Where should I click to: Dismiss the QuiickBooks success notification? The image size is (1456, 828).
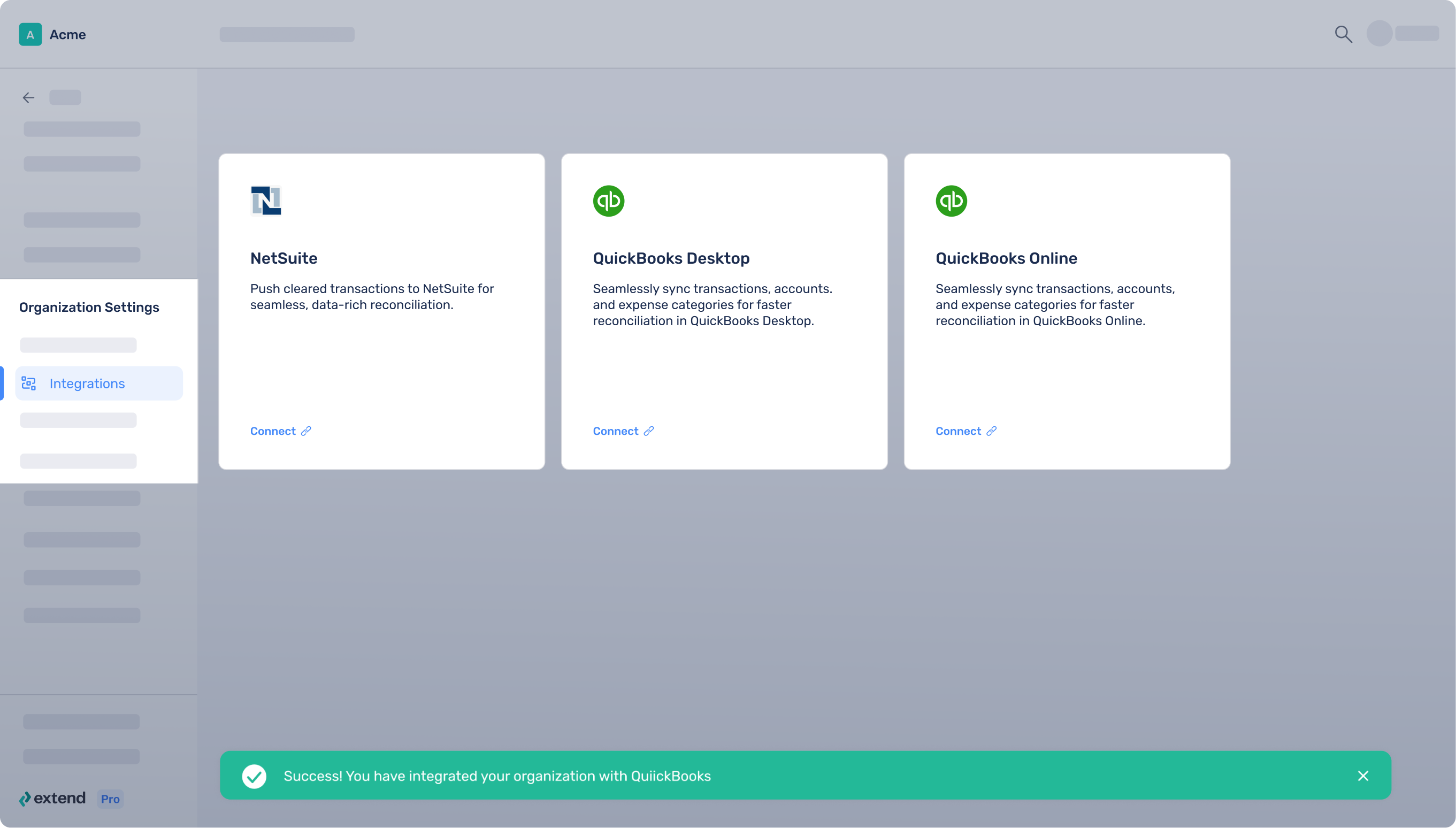pyautogui.click(x=1364, y=775)
